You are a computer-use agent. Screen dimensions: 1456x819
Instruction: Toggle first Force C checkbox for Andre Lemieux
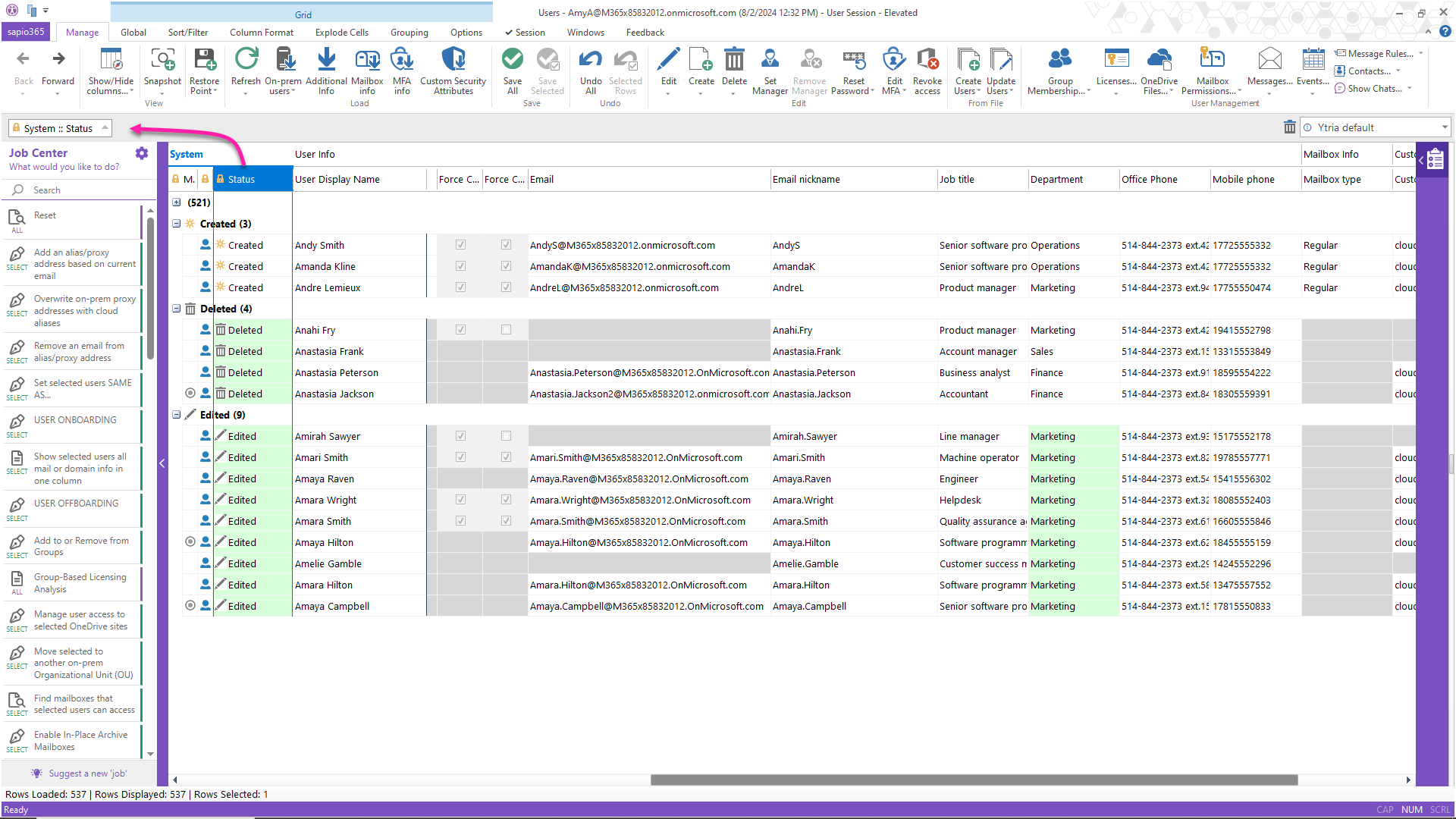tap(460, 287)
